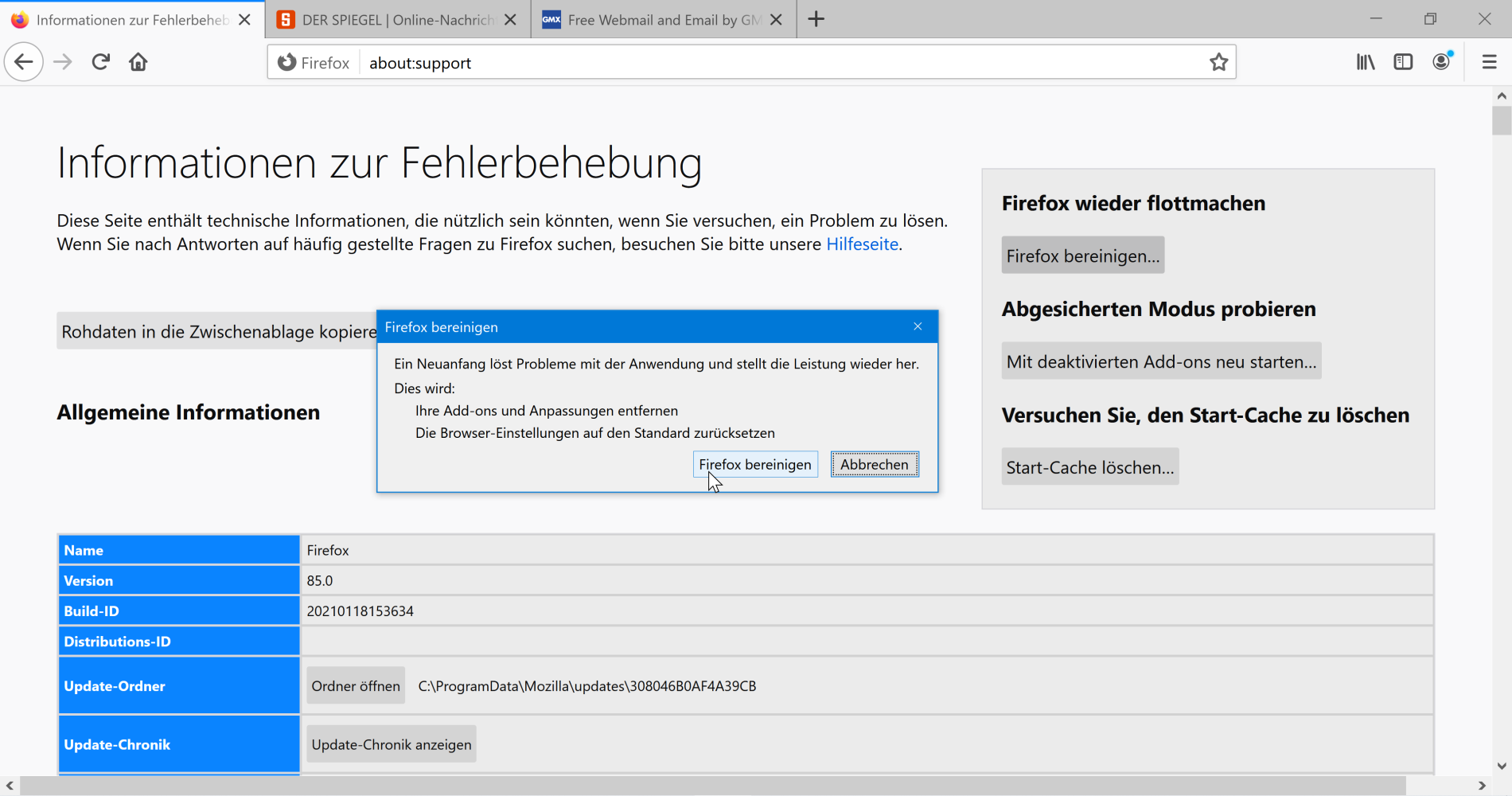Minimize the Firefox window

point(1376,19)
